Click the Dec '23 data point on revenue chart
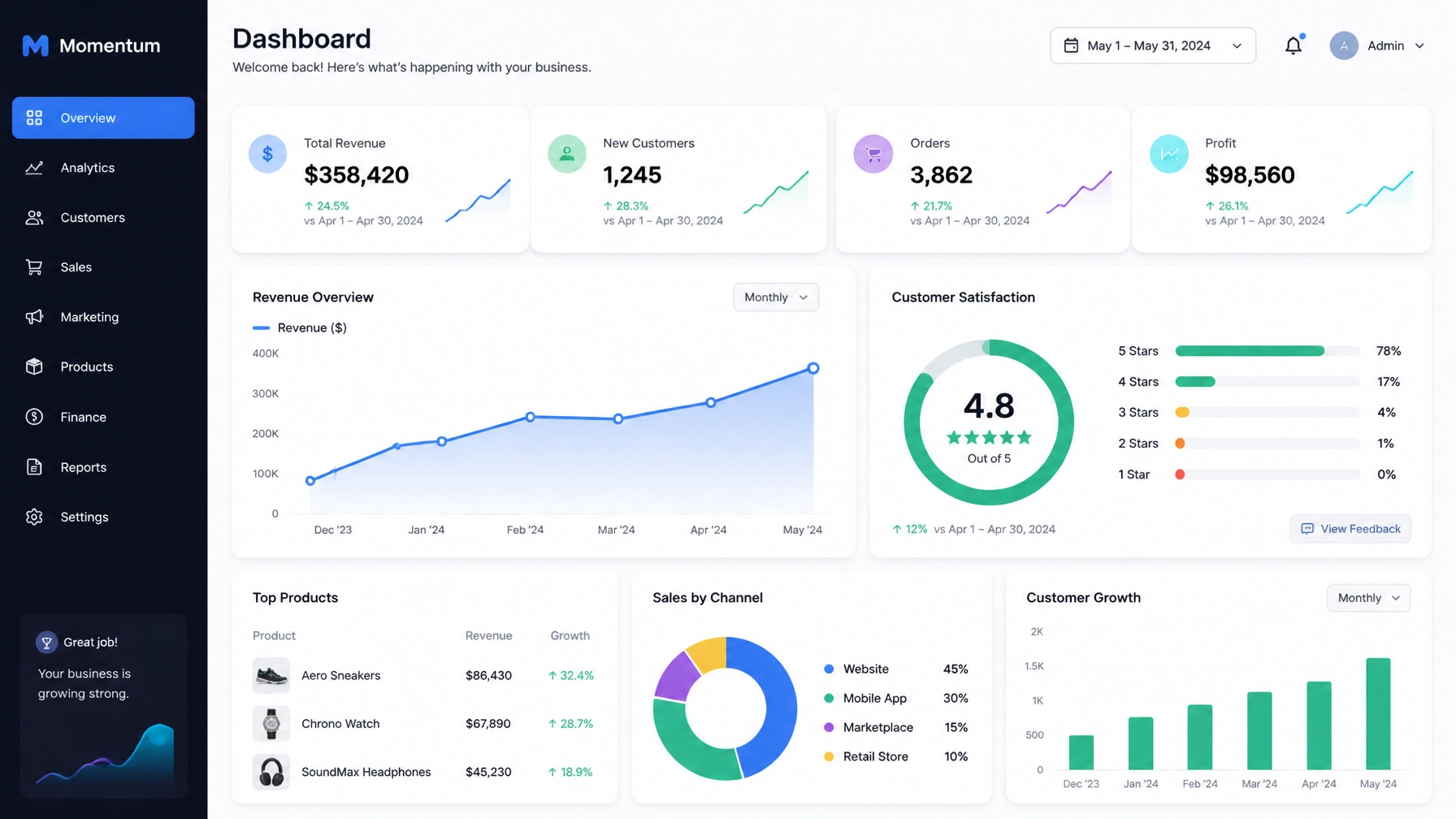 [310, 481]
